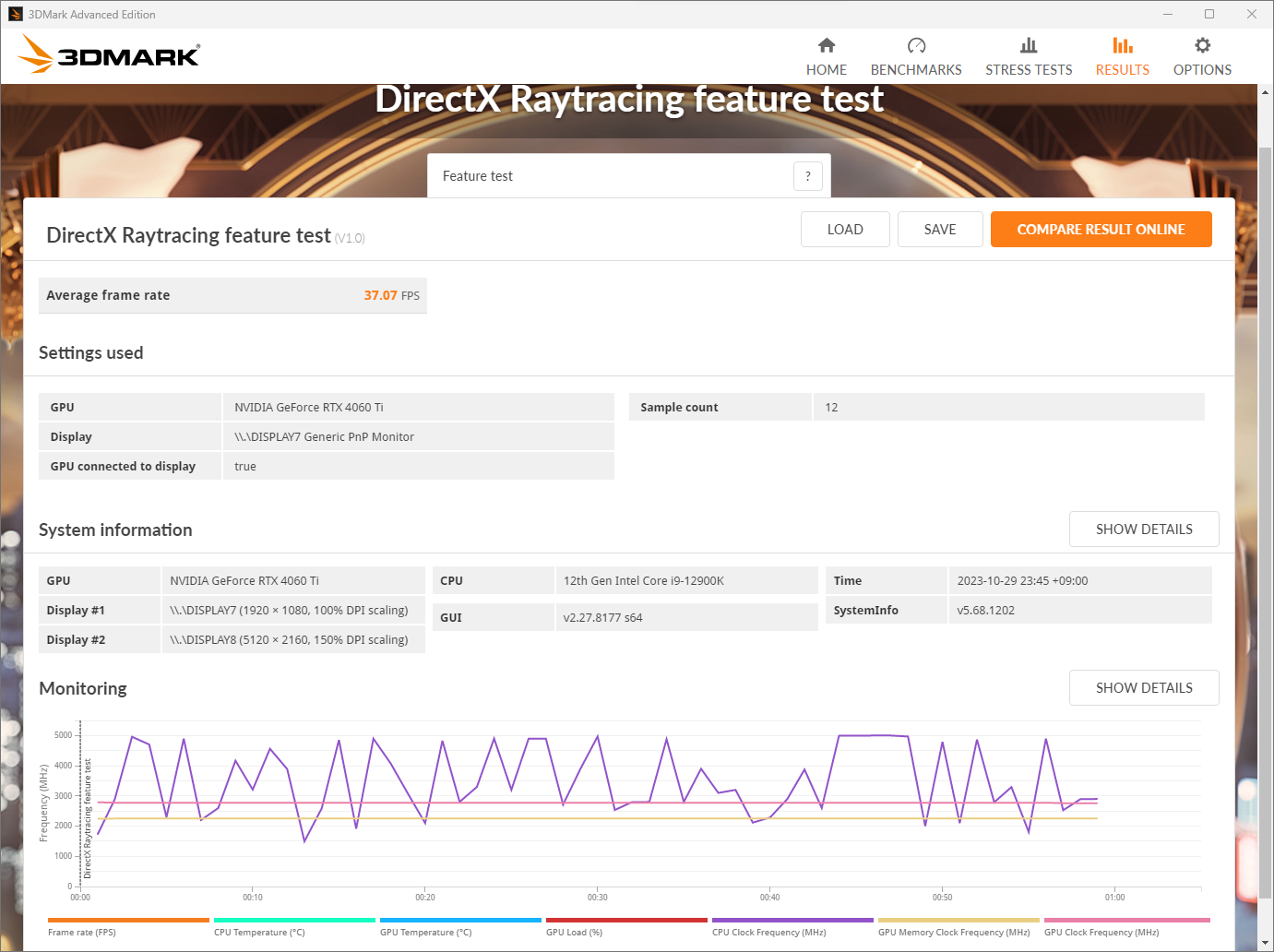Toggle the GPU Clock Frequency legend item
The image size is (1274, 952).
(1126, 927)
